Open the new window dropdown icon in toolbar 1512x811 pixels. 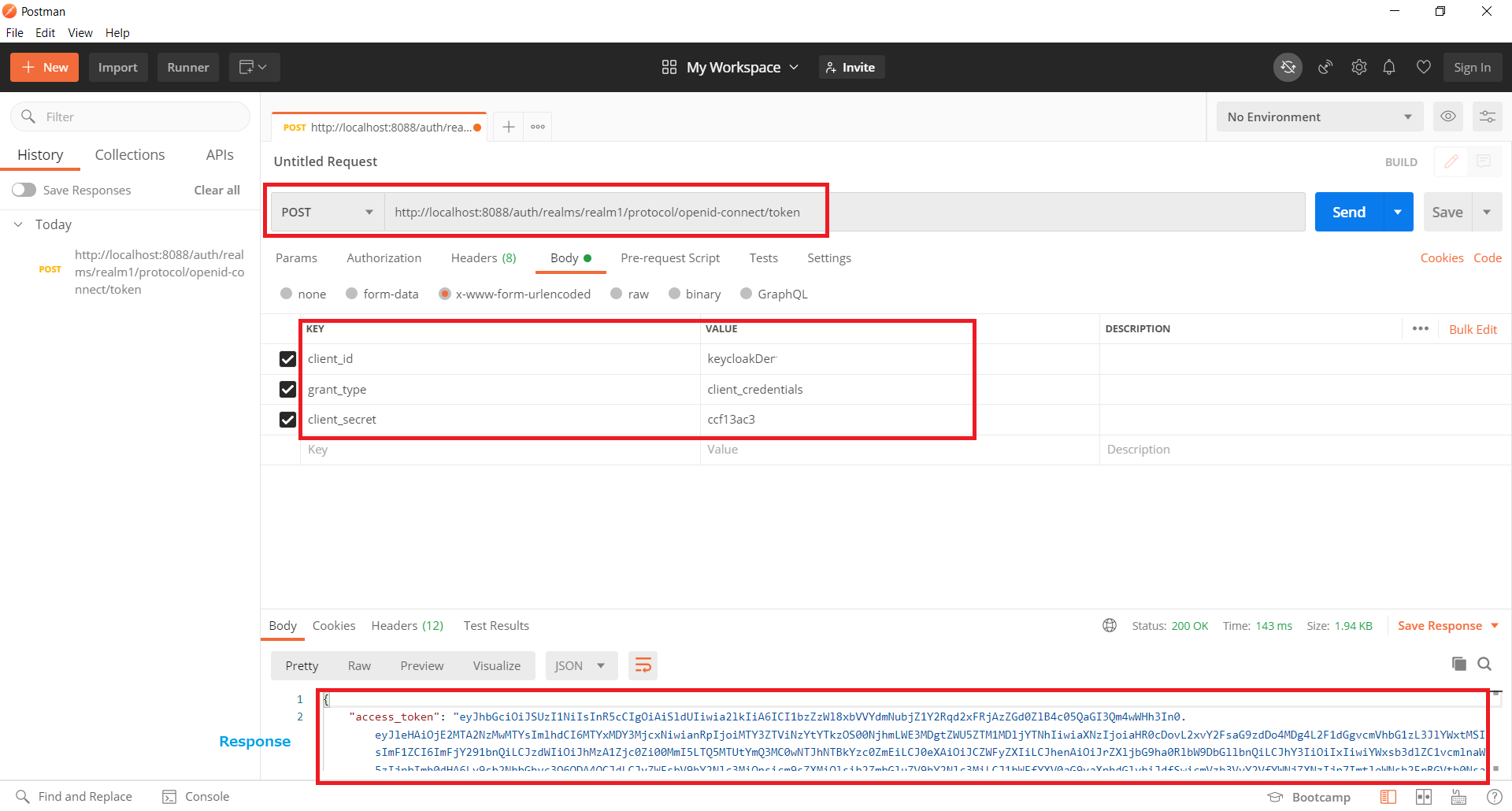(x=254, y=68)
